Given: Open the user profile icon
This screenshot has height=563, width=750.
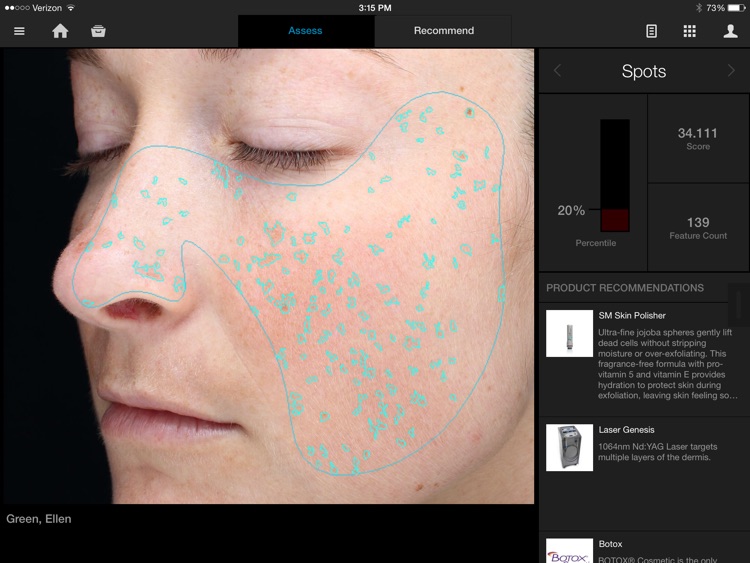Looking at the screenshot, I should [x=730, y=31].
